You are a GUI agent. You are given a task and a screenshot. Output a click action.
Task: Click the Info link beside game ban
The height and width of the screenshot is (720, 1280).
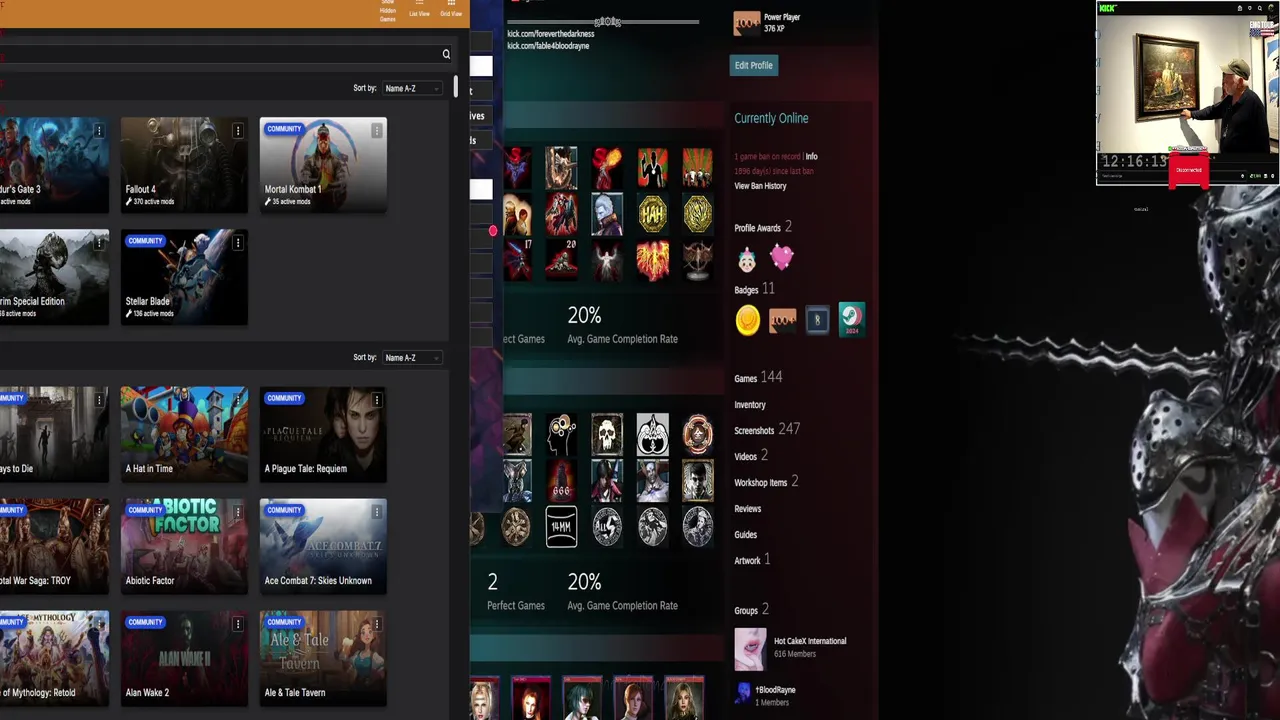[x=812, y=157]
